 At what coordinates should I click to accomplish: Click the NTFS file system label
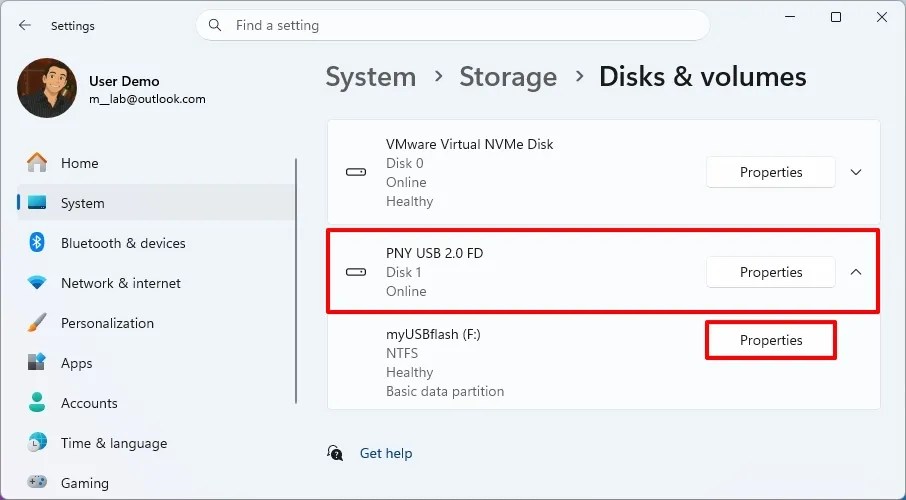pos(402,353)
